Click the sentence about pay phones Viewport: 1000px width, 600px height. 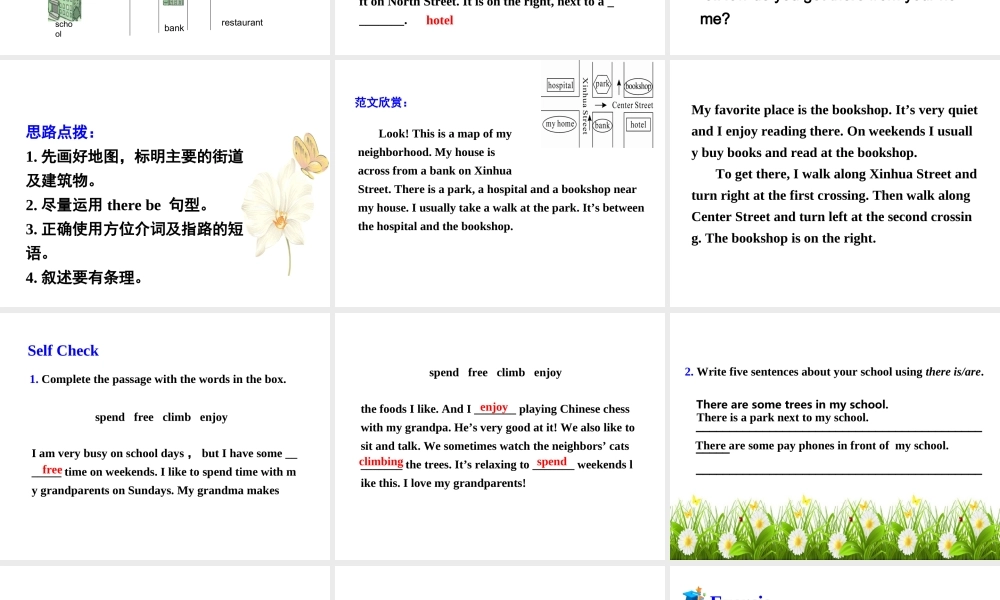point(822,446)
